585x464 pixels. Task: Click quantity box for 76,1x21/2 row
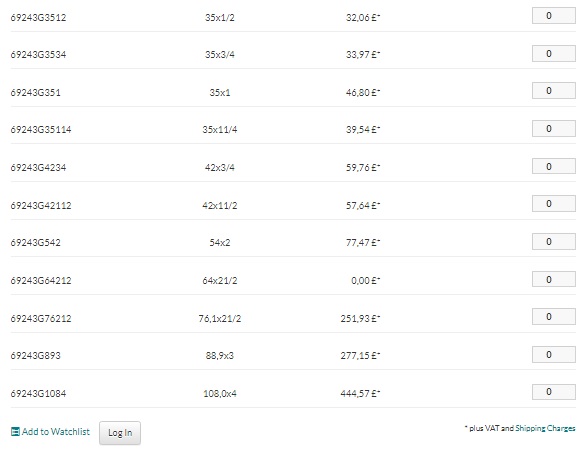coord(554,317)
